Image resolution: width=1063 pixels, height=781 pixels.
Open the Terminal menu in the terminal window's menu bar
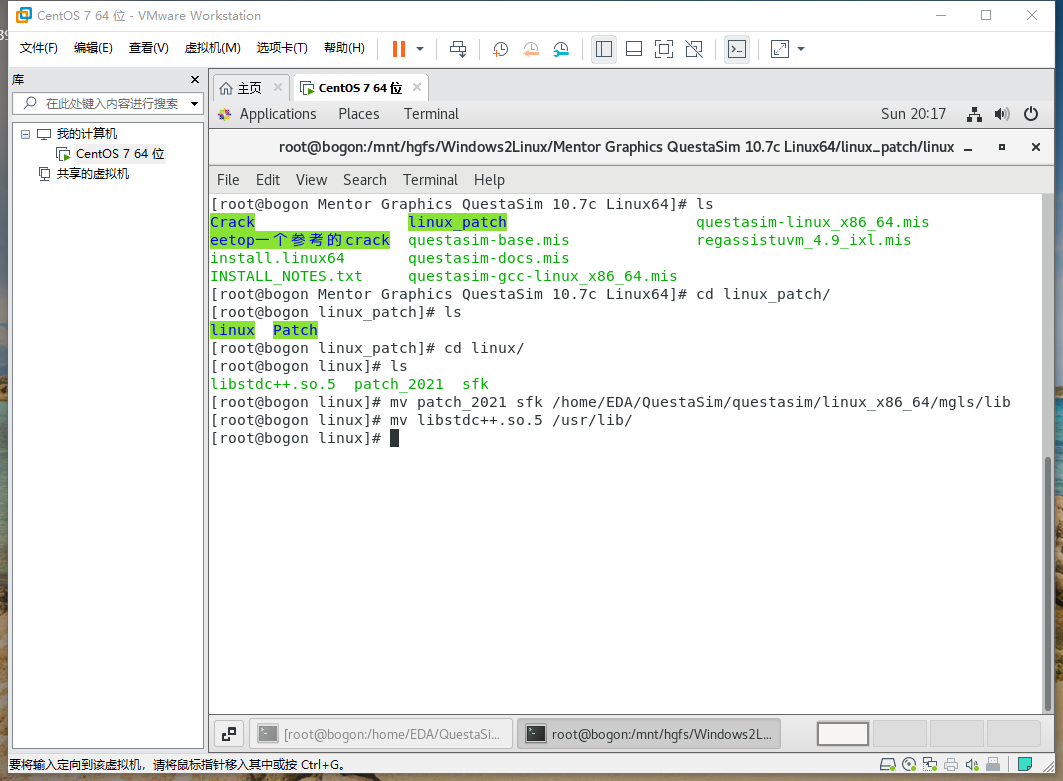(430, 180)
